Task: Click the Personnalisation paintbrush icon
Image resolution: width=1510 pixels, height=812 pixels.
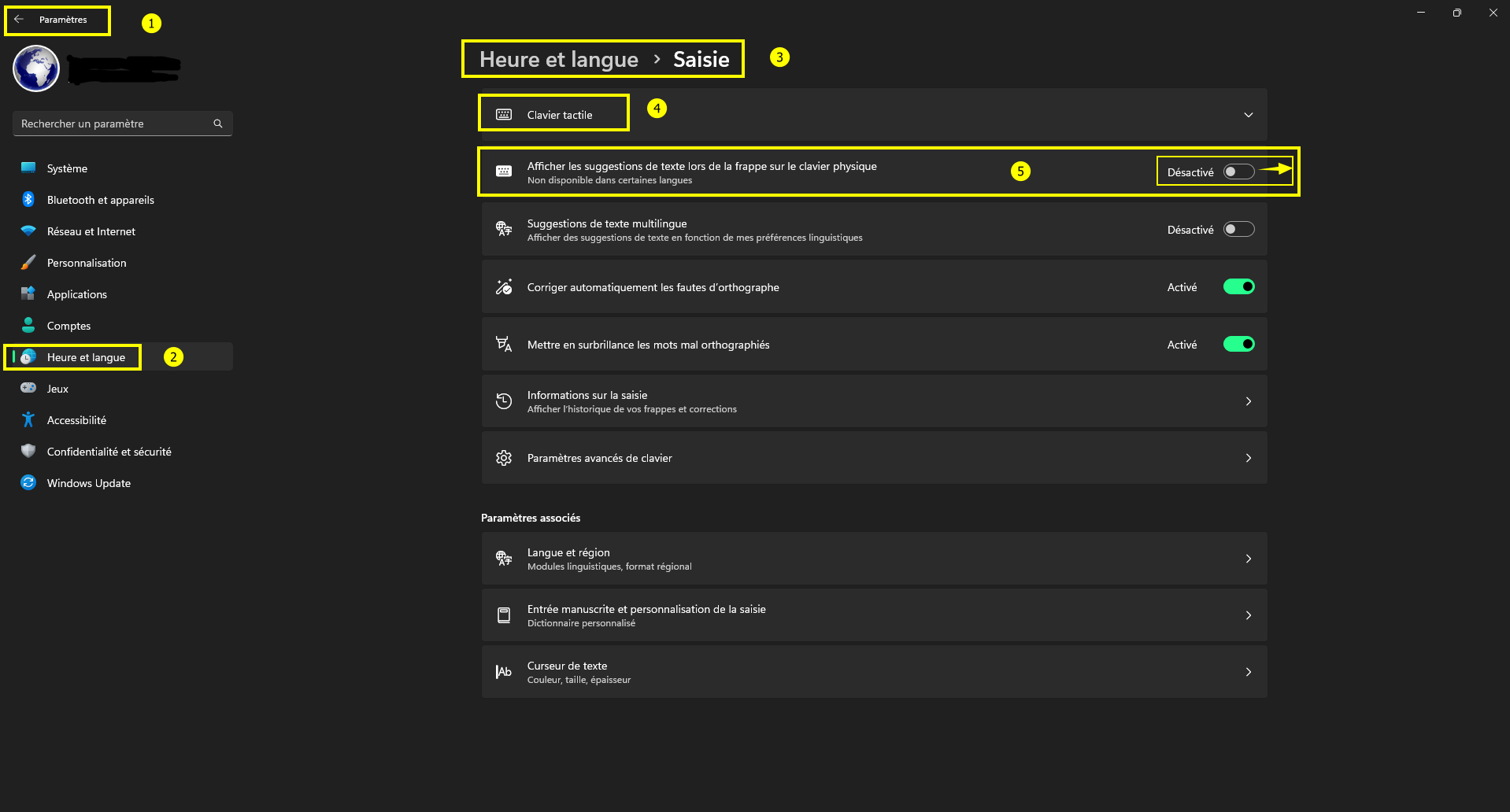Action: pyautogui.click(x=28, y=263)
